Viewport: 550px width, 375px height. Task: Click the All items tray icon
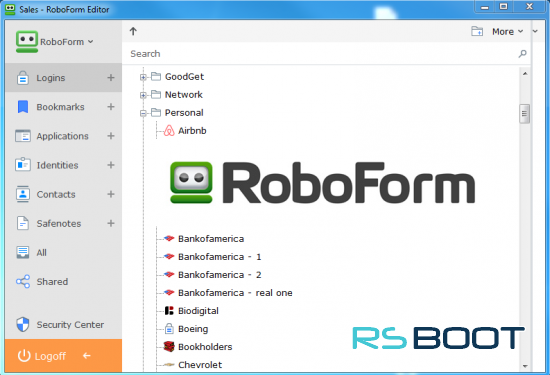pos(23,252)
